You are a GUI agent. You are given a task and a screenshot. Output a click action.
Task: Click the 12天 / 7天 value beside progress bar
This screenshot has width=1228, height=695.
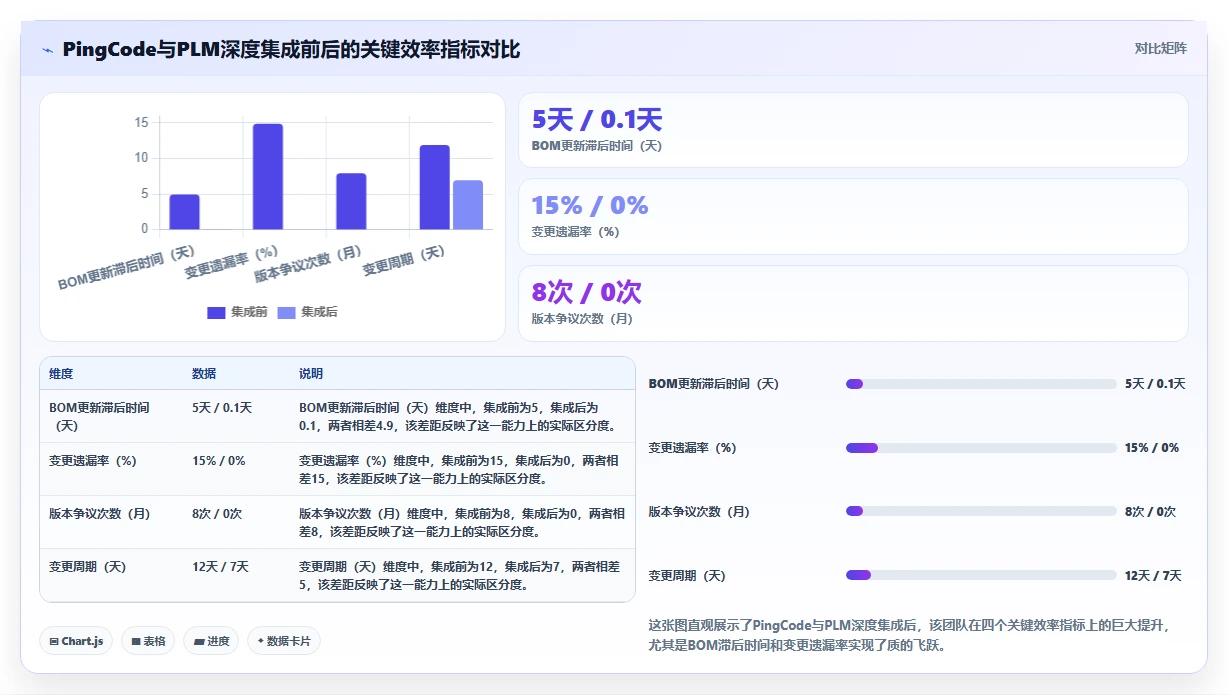1153,575
